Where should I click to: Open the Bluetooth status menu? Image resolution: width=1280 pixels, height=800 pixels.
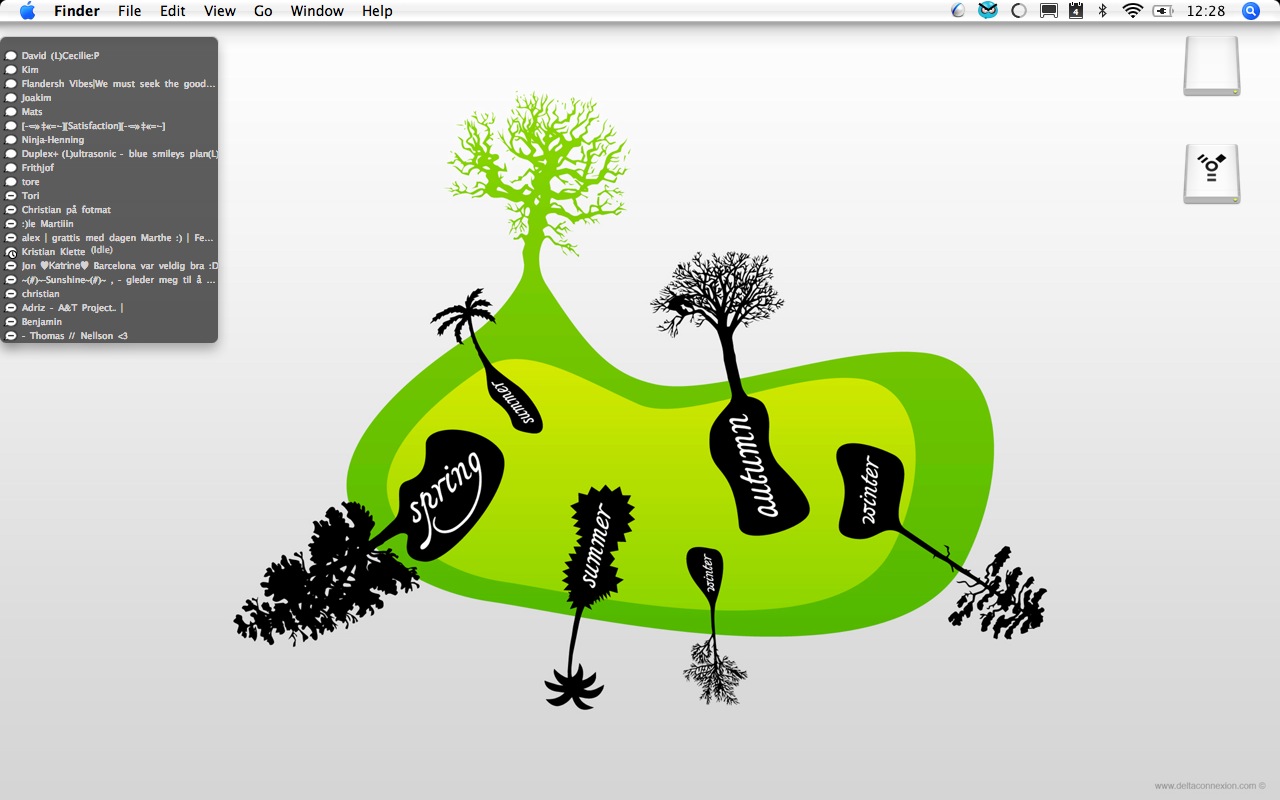pos(1103,11)
